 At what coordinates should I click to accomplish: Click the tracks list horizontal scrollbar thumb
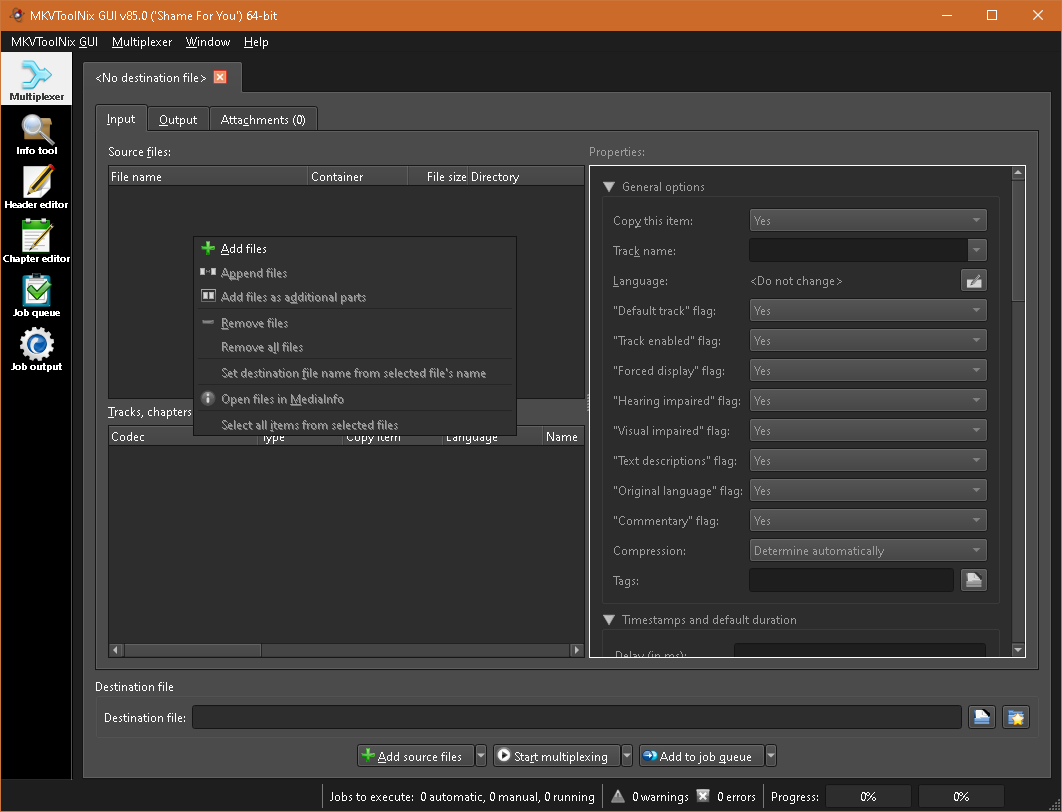point(192,650)
